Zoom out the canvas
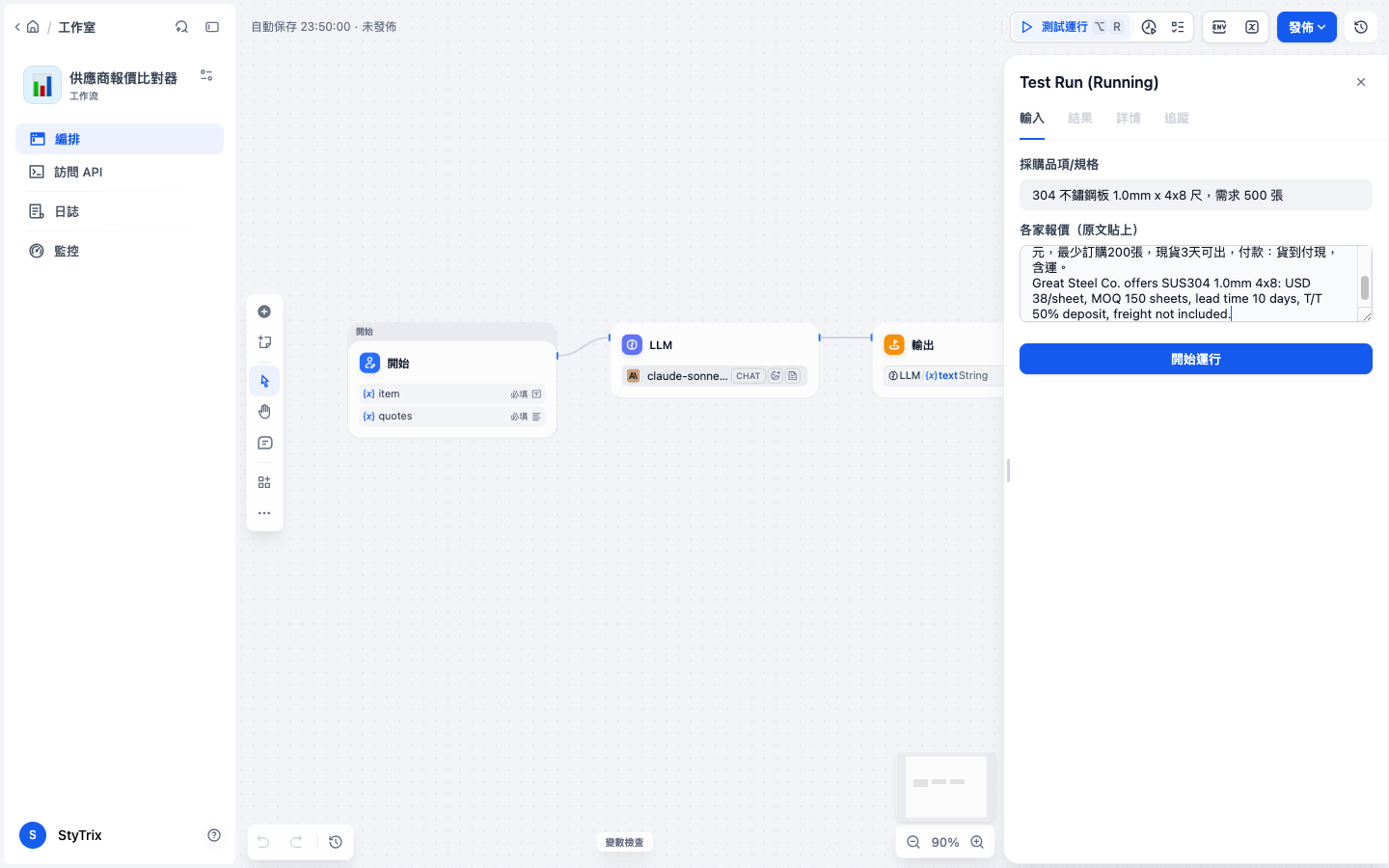The height and width of the screenshot is (868, 1389). click(913, 842)
